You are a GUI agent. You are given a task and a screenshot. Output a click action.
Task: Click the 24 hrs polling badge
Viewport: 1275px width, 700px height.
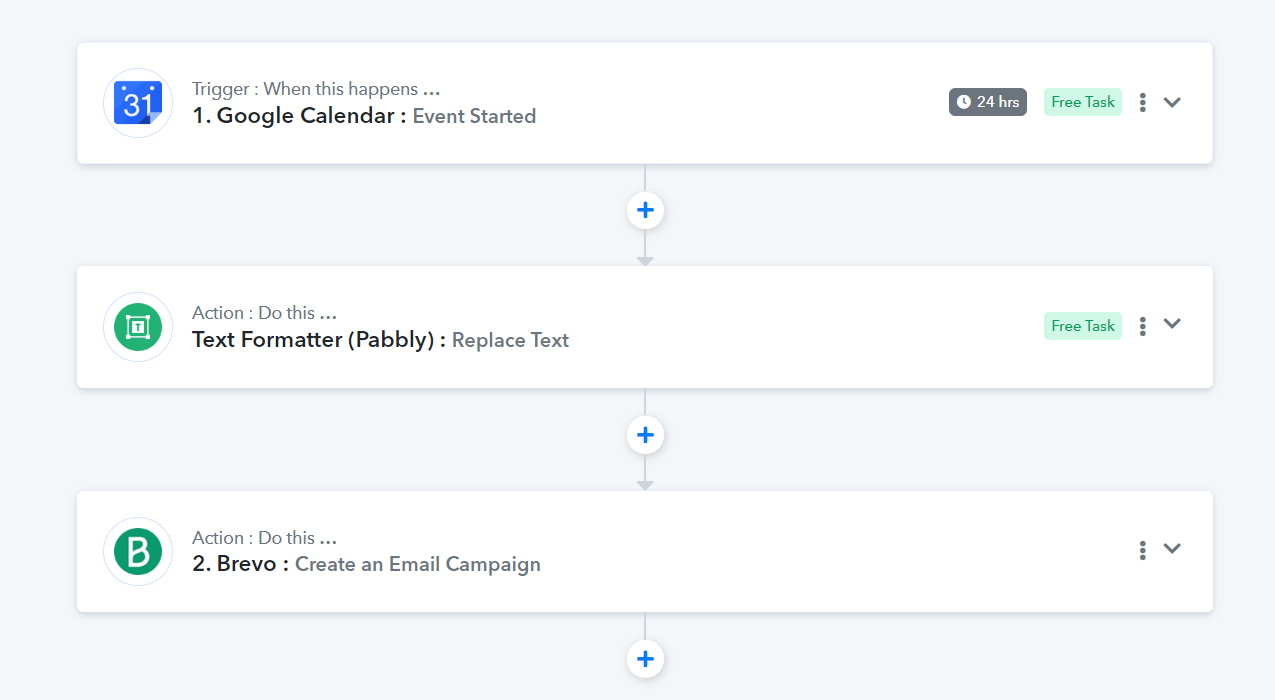point(988,102)
